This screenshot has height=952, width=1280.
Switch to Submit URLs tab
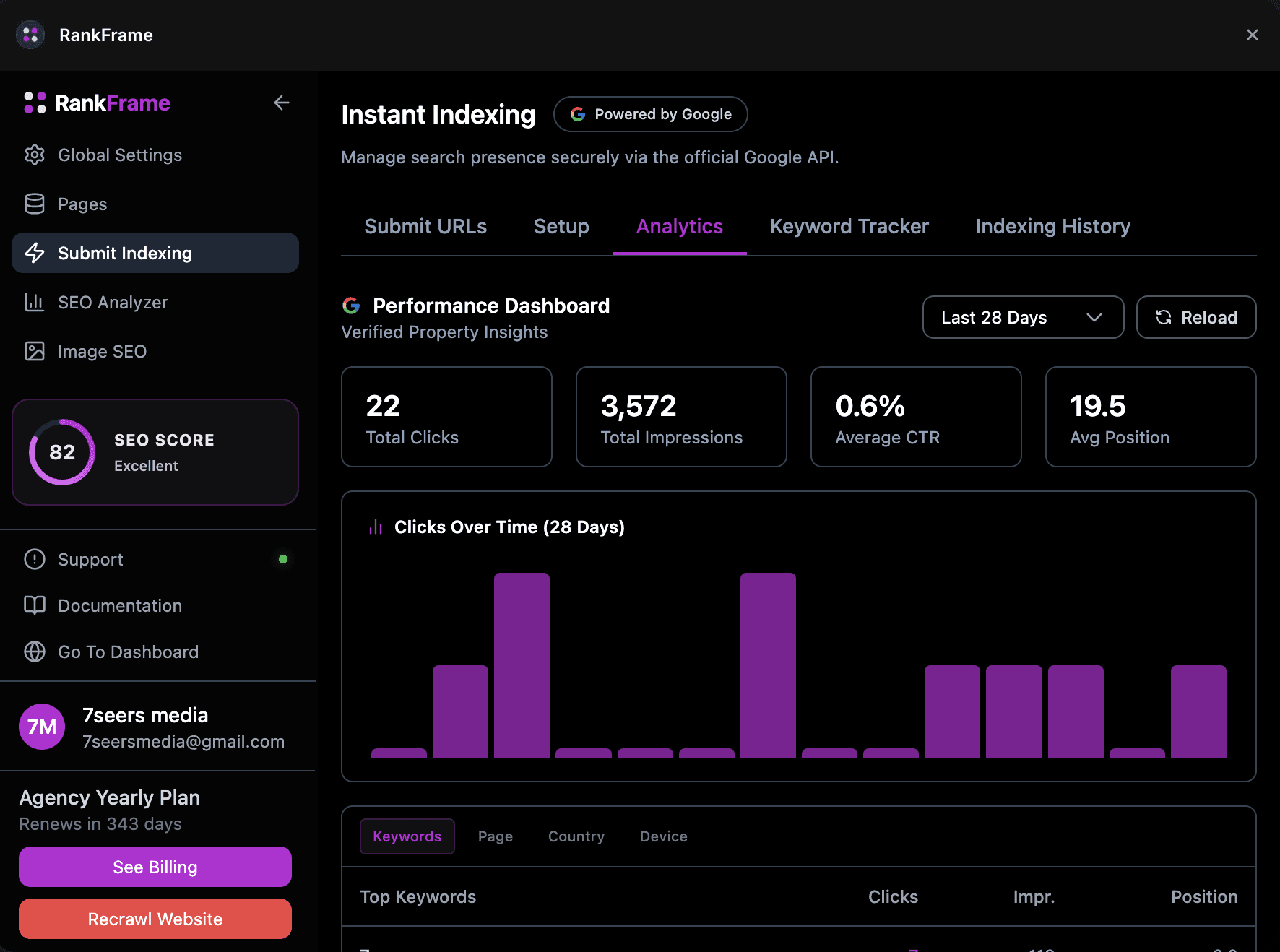(425, 226)
